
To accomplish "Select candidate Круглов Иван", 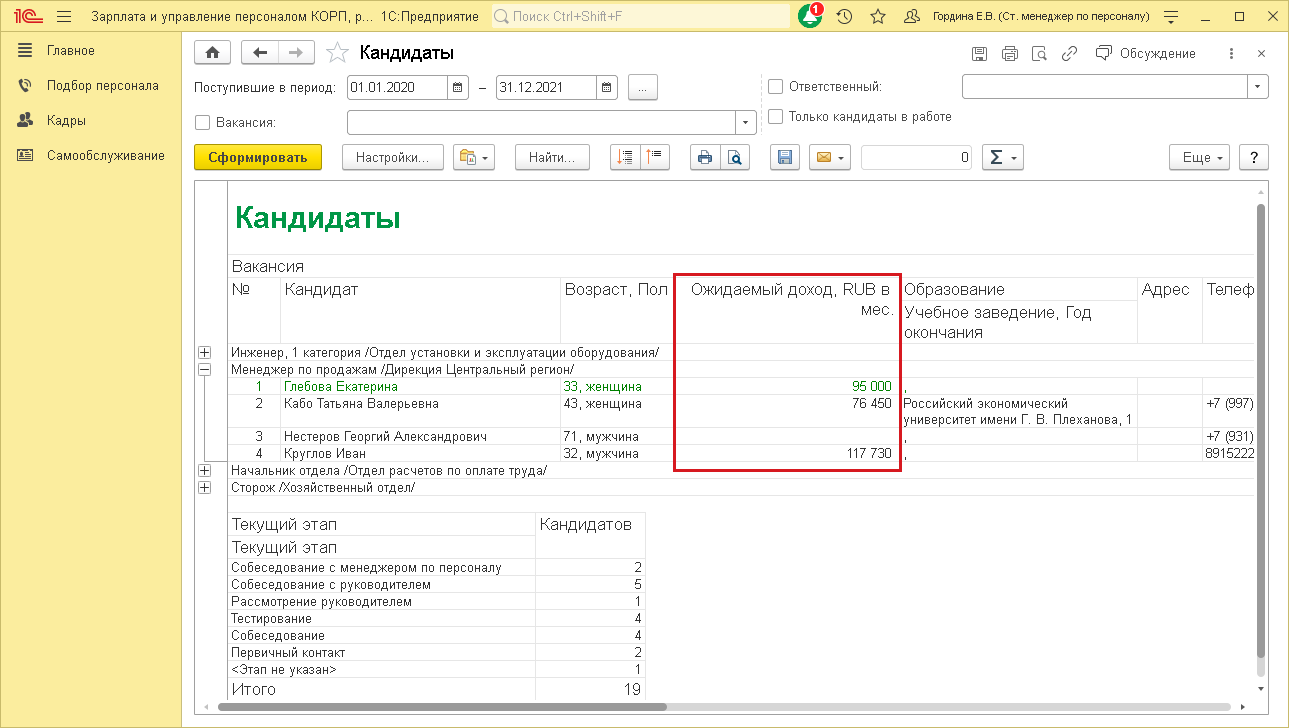I will [325, 454].
